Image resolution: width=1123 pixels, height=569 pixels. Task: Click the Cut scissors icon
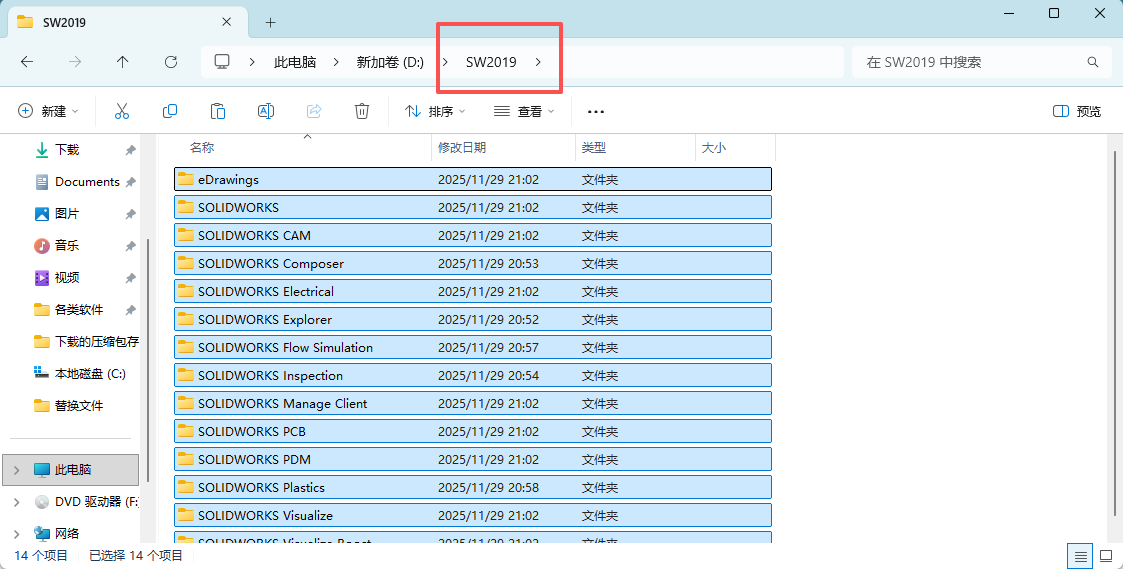122,111
